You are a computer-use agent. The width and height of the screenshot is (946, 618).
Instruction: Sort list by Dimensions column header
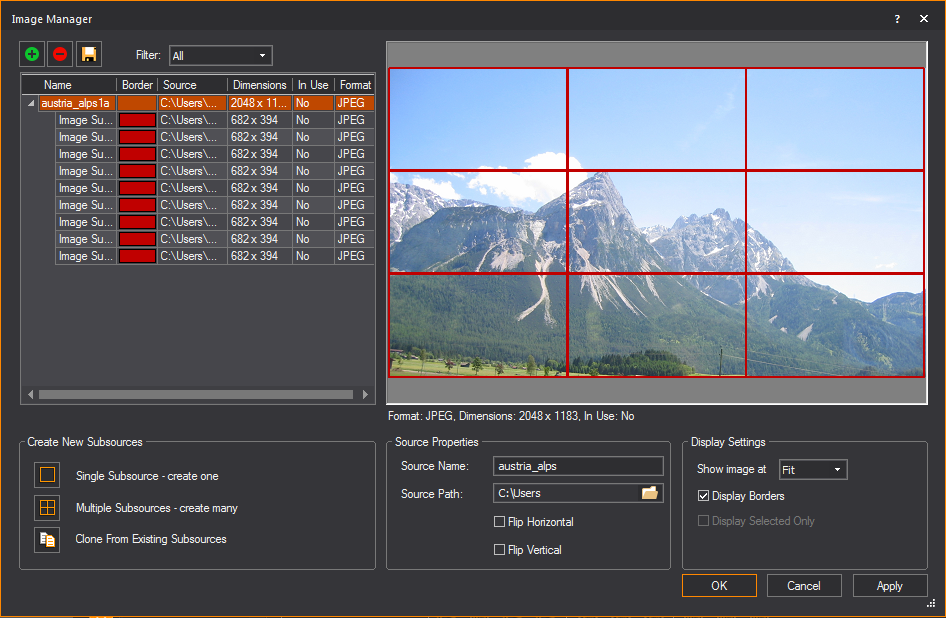click(259, 85)
